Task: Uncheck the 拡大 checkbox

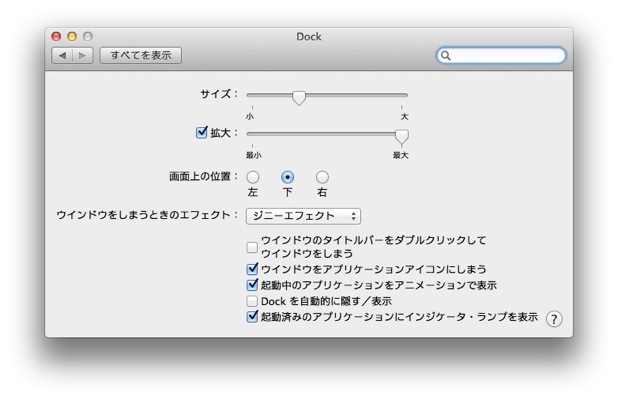Action: 201,132
